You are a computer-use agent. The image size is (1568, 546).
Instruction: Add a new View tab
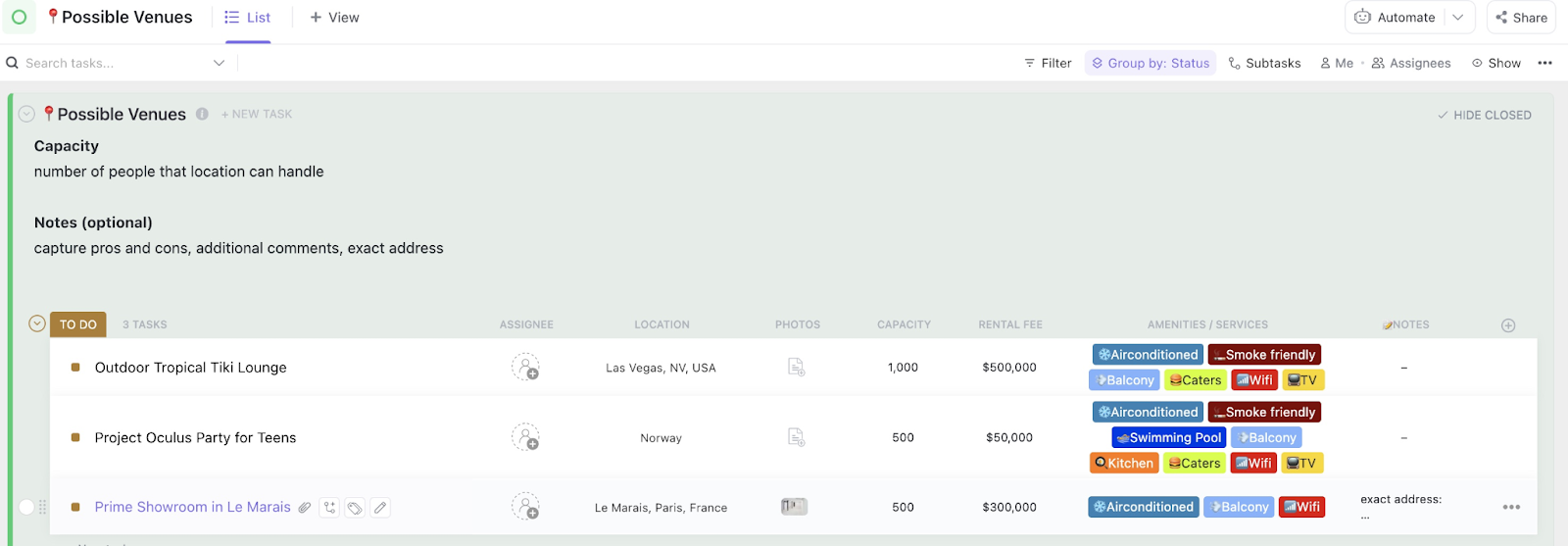click(x=334, y=18)
